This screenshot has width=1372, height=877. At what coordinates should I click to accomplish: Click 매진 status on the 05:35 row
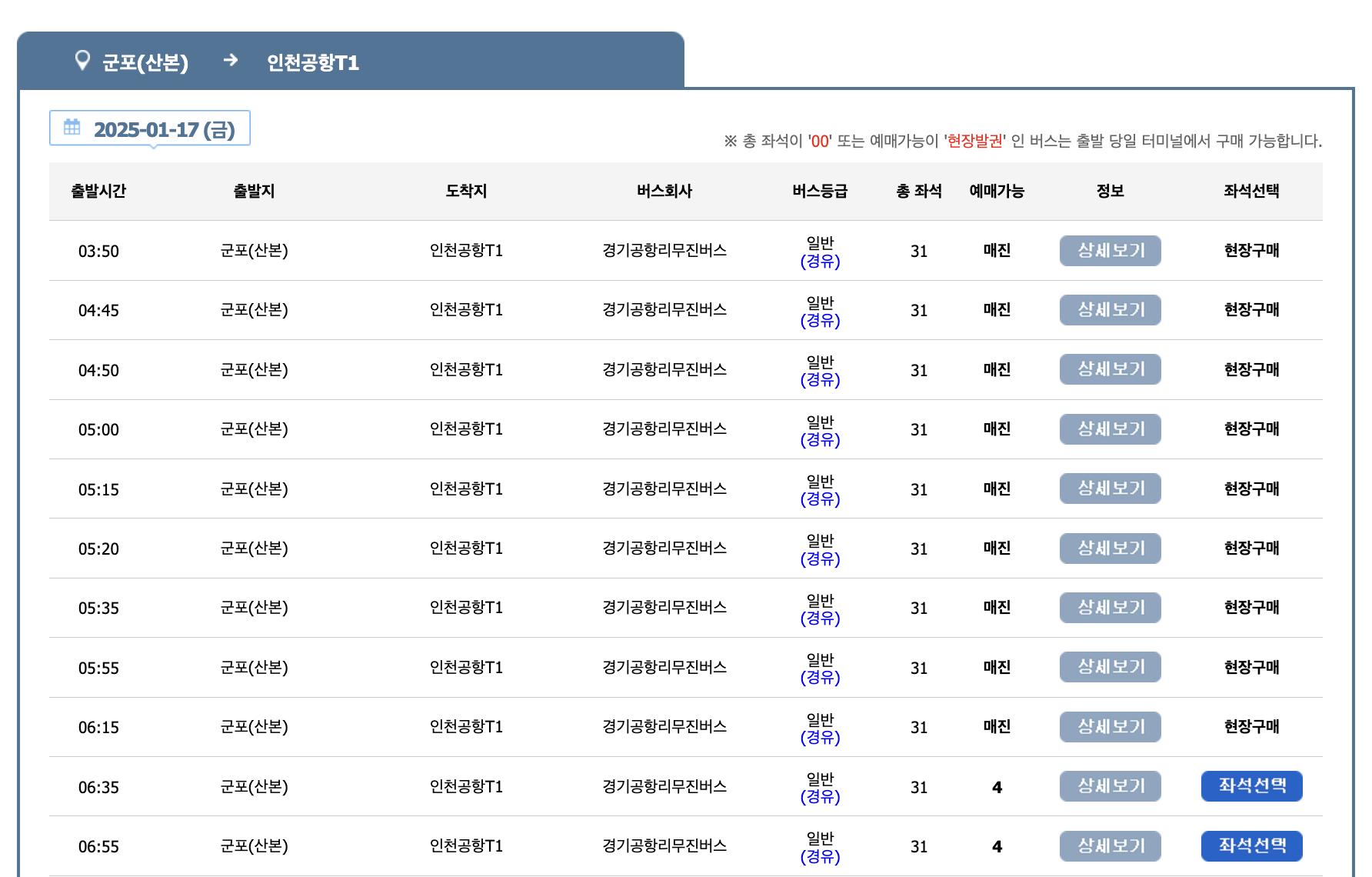pyautogui.click(x=997, y=608)
